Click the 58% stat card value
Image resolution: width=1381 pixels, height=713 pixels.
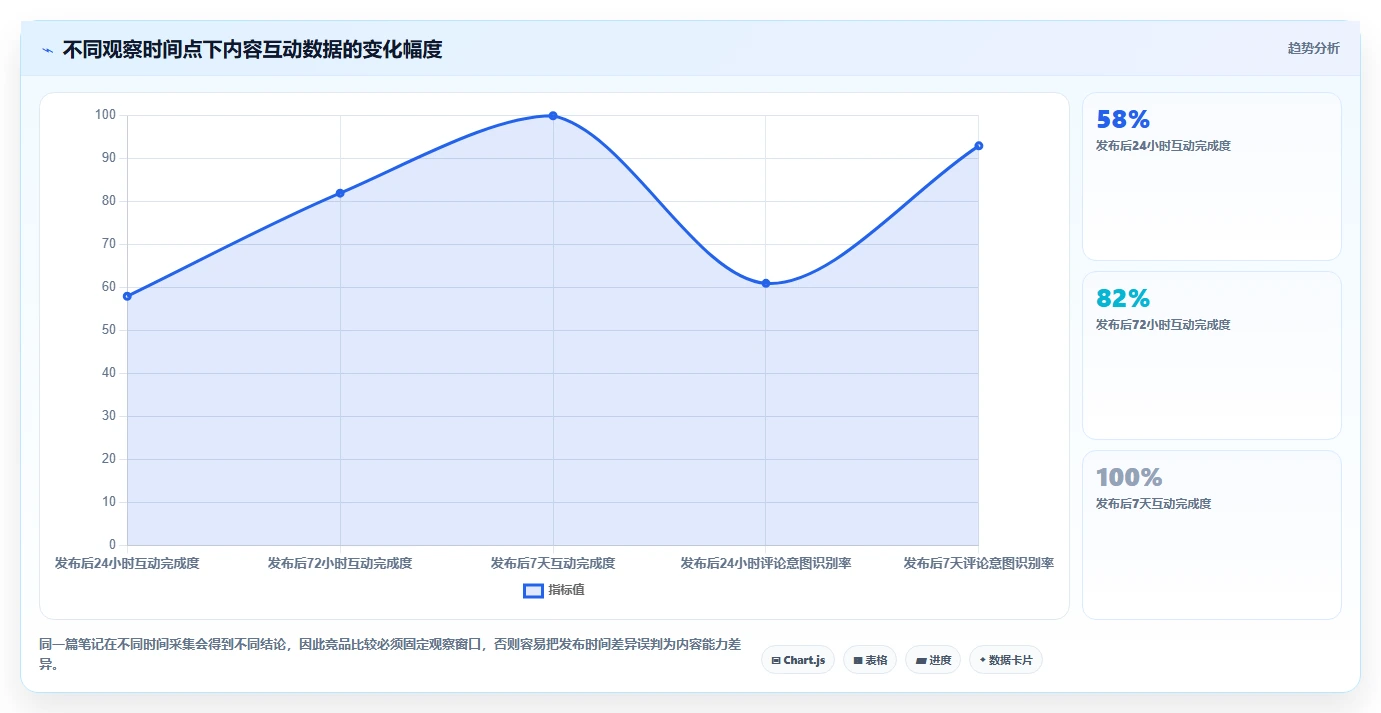[x=1123, y=120]
